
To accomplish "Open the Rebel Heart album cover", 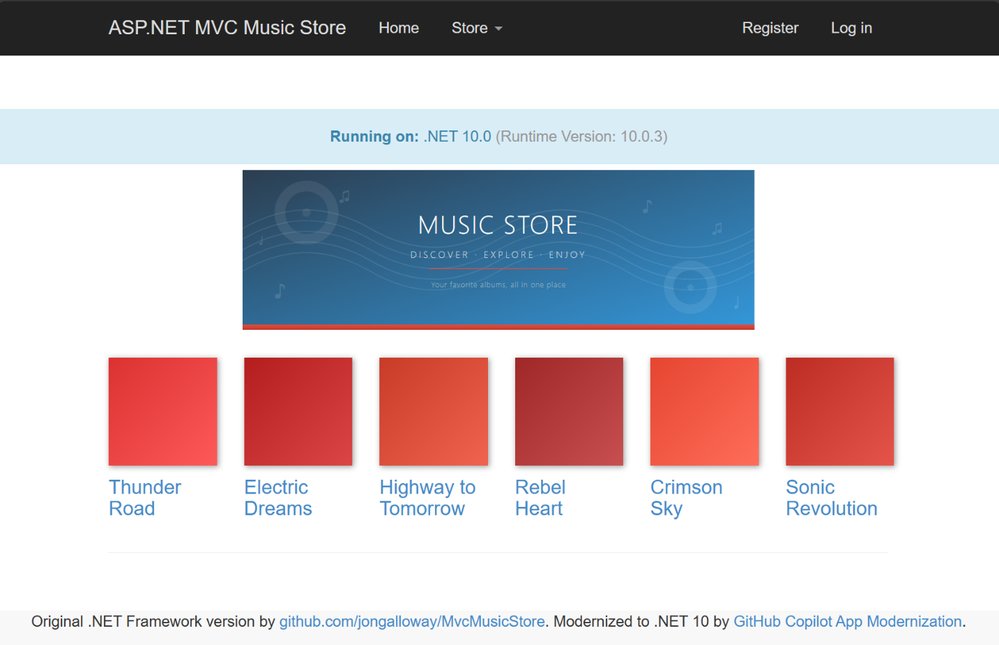I will (x=569, y=411).
